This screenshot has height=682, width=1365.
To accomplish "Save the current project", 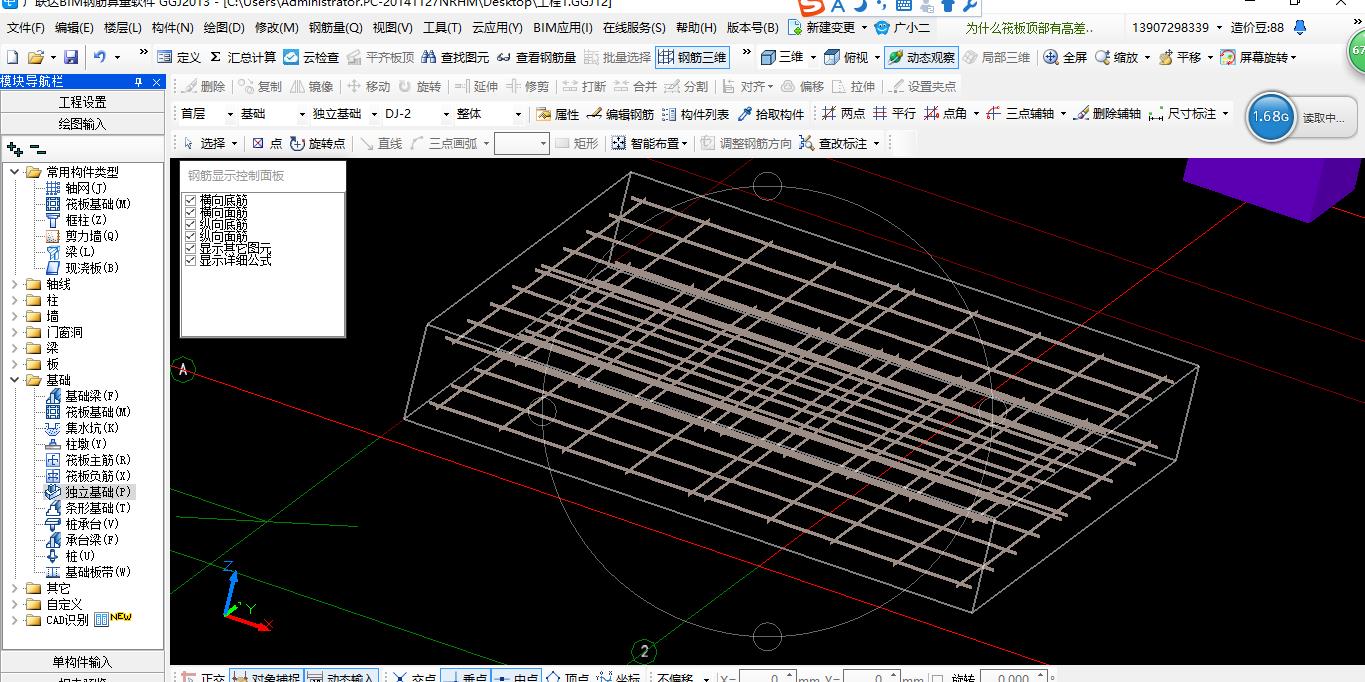I will 71,57.
